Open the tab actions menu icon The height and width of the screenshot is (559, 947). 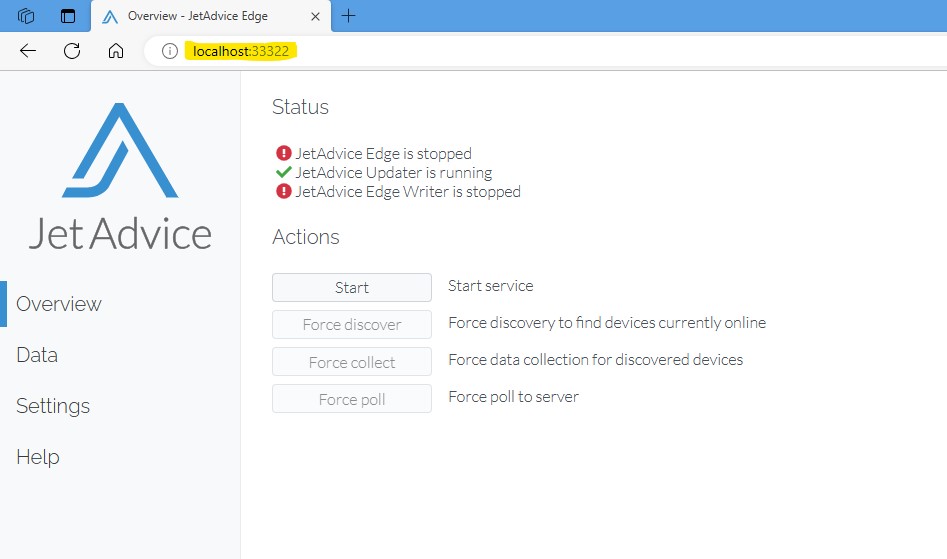(68, 16)
